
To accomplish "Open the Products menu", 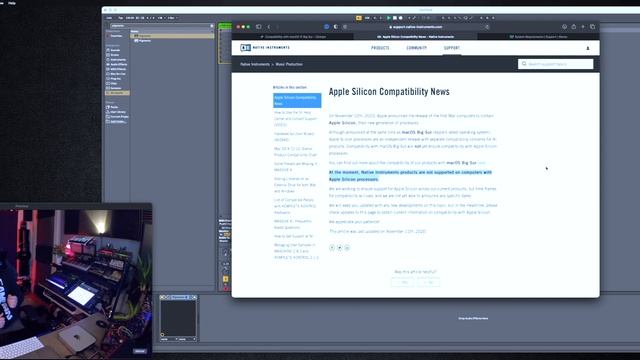I will 380,48.
